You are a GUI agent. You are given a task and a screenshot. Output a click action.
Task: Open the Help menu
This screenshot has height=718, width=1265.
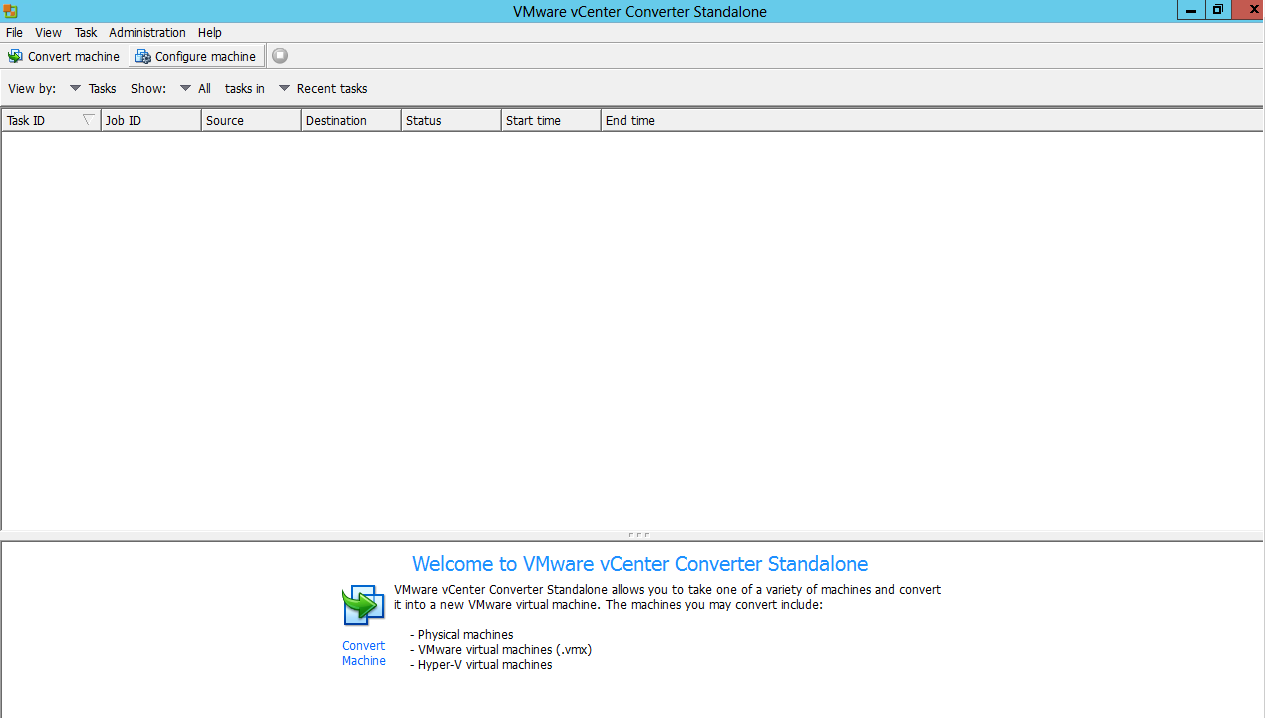210,33
